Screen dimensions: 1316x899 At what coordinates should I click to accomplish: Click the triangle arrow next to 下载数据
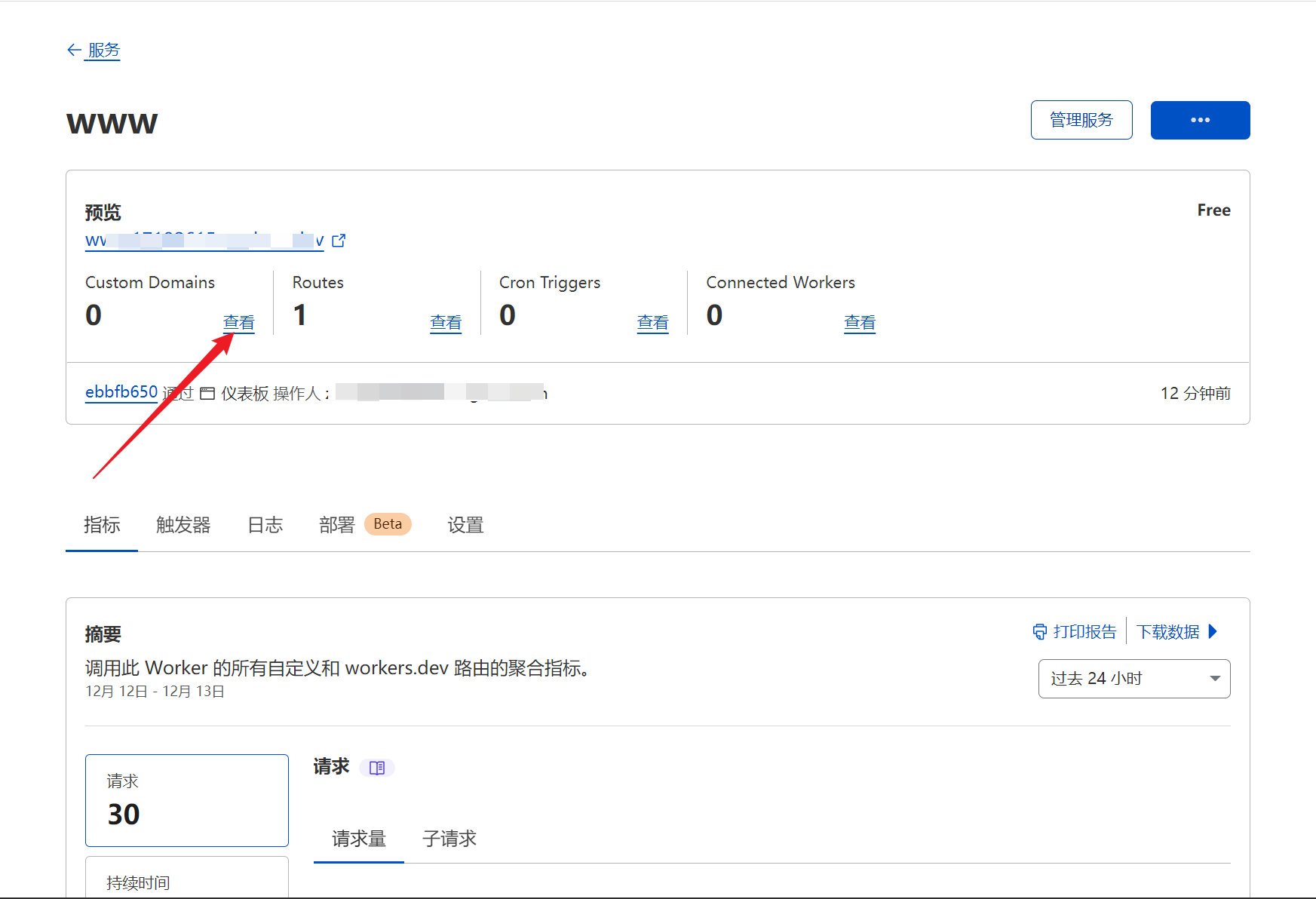coord(1213,631)
